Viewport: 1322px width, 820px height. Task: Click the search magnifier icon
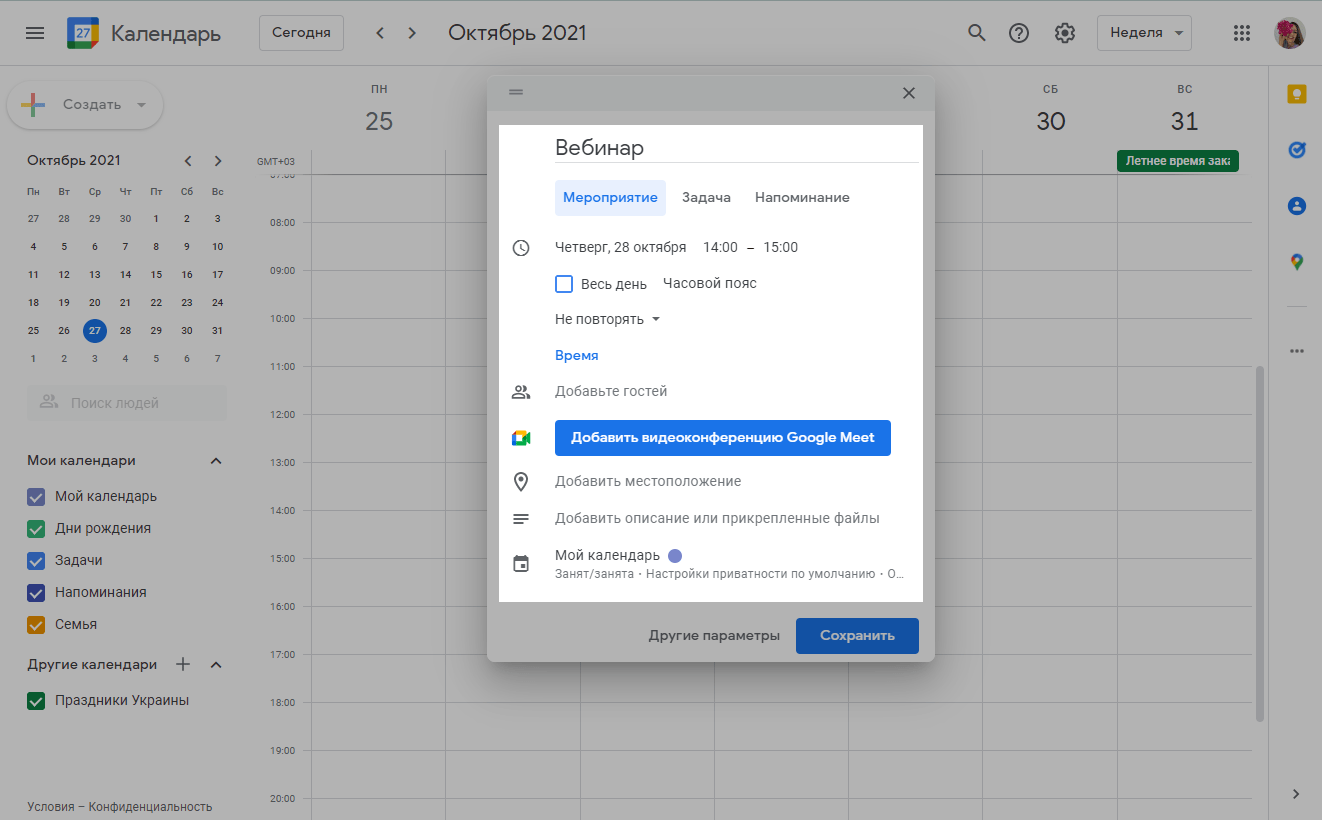pyautogui.click(x=977, y=33)
